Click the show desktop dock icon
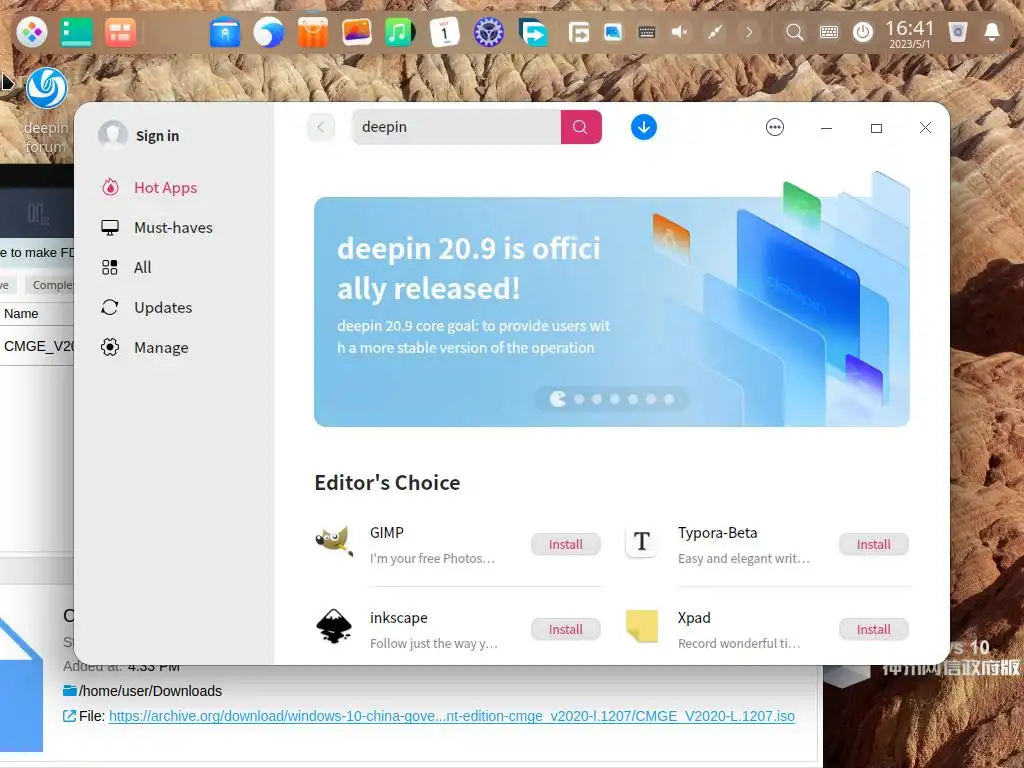Image resolution: width=1024 pixels, height=768 pixels. 76,31
